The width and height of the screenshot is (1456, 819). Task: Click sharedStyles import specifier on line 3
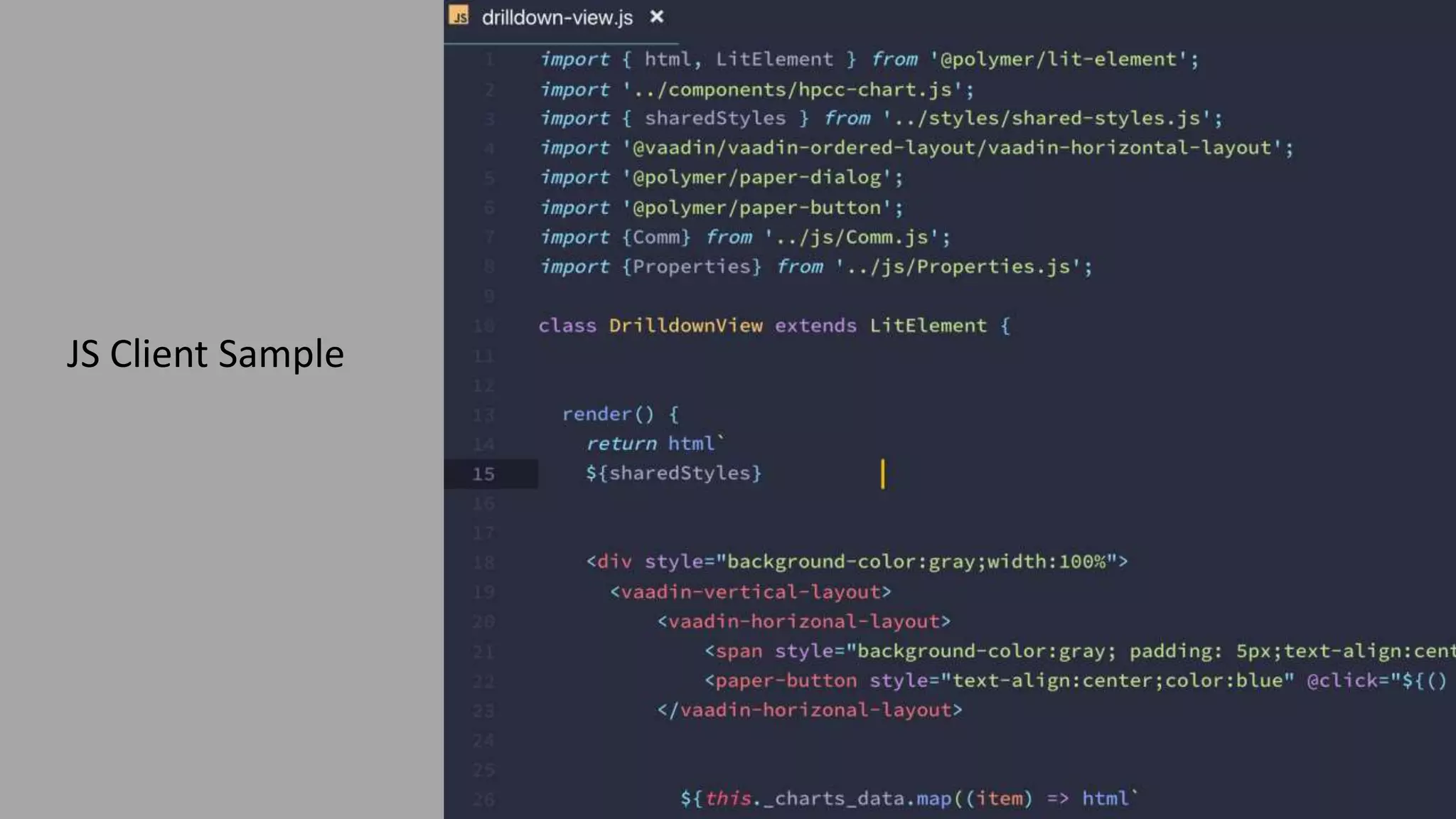coord(714,119)
